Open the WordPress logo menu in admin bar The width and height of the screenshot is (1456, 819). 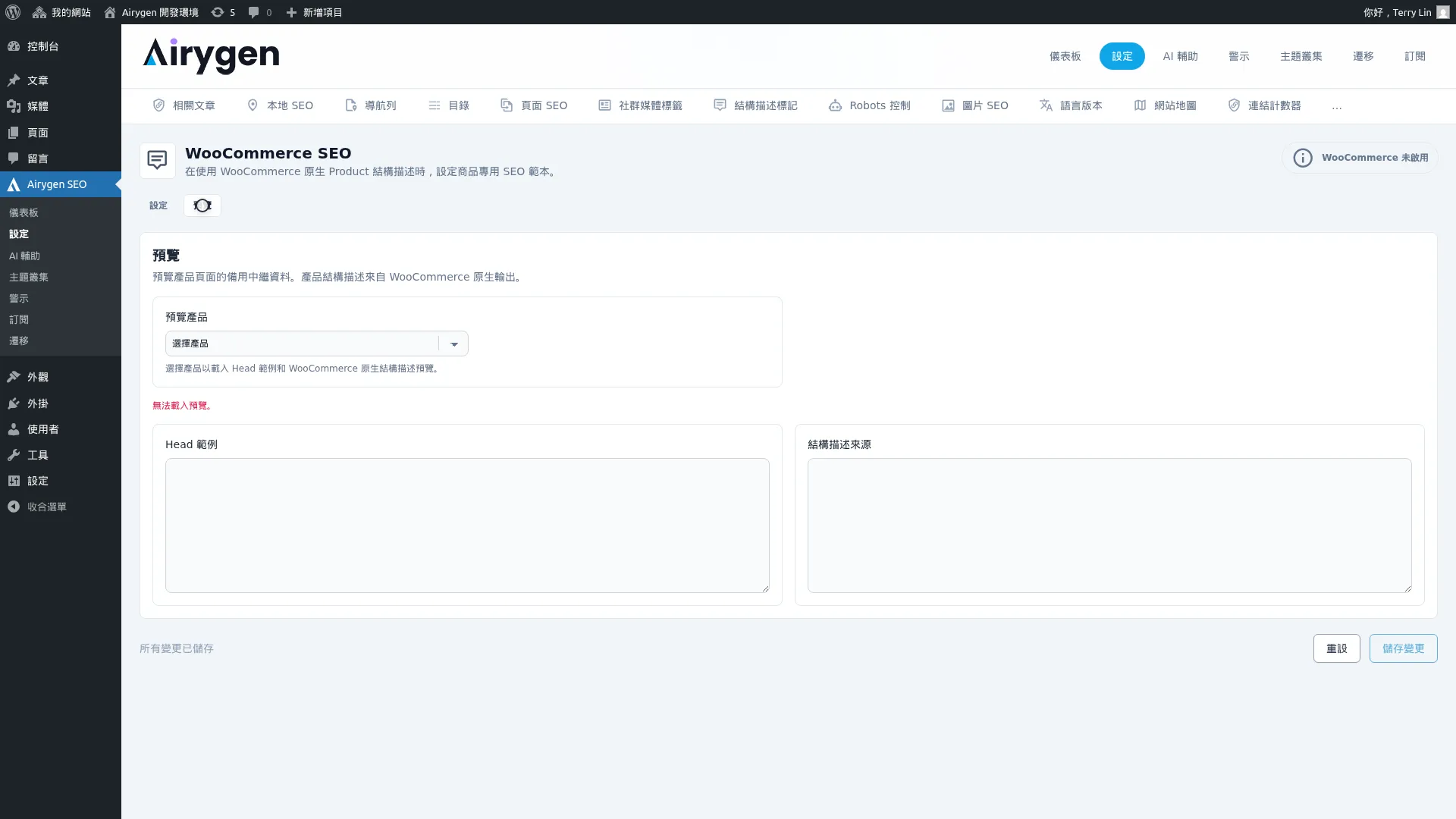tap(13, 12)
